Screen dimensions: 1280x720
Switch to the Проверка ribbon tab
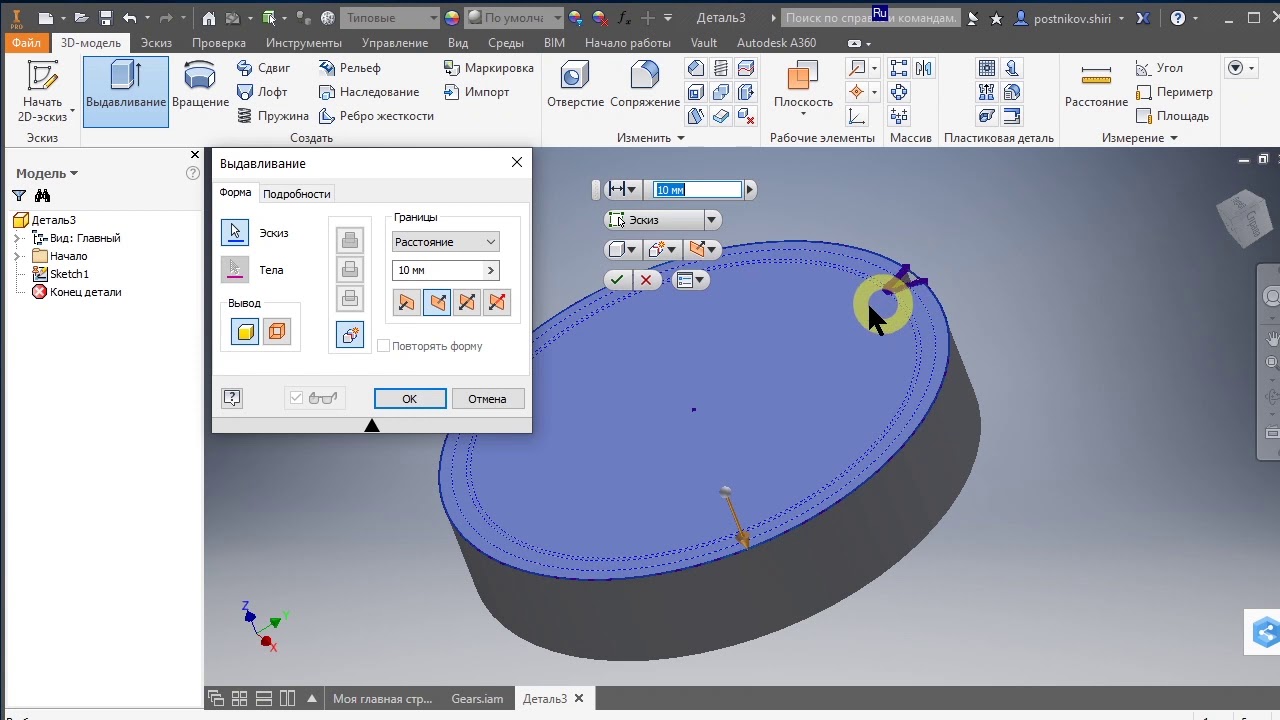point(219,43)
